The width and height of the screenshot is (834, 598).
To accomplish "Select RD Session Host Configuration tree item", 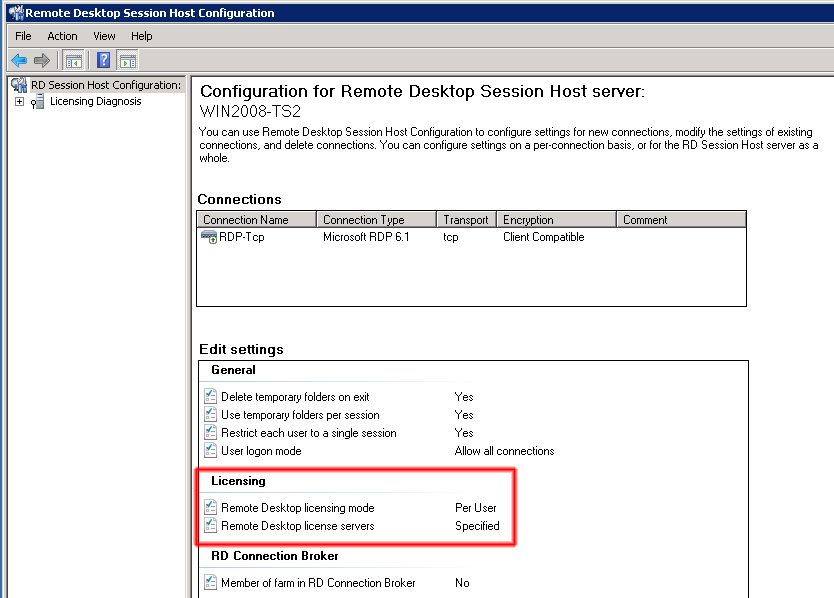I will click(x=106, y=85).
